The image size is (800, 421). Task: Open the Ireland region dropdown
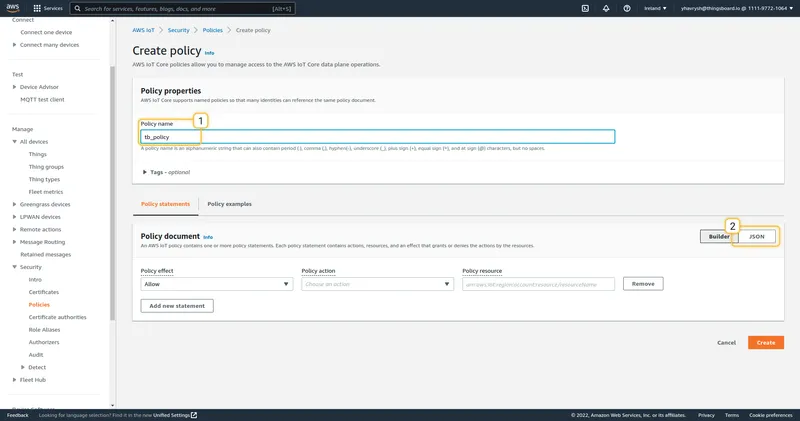pyautogui.click(x=655, y=8)
